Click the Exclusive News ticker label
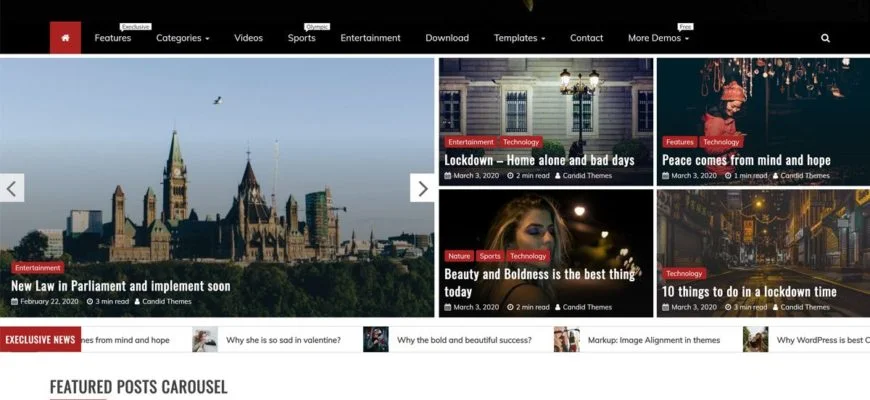 (x=40, y=340)
